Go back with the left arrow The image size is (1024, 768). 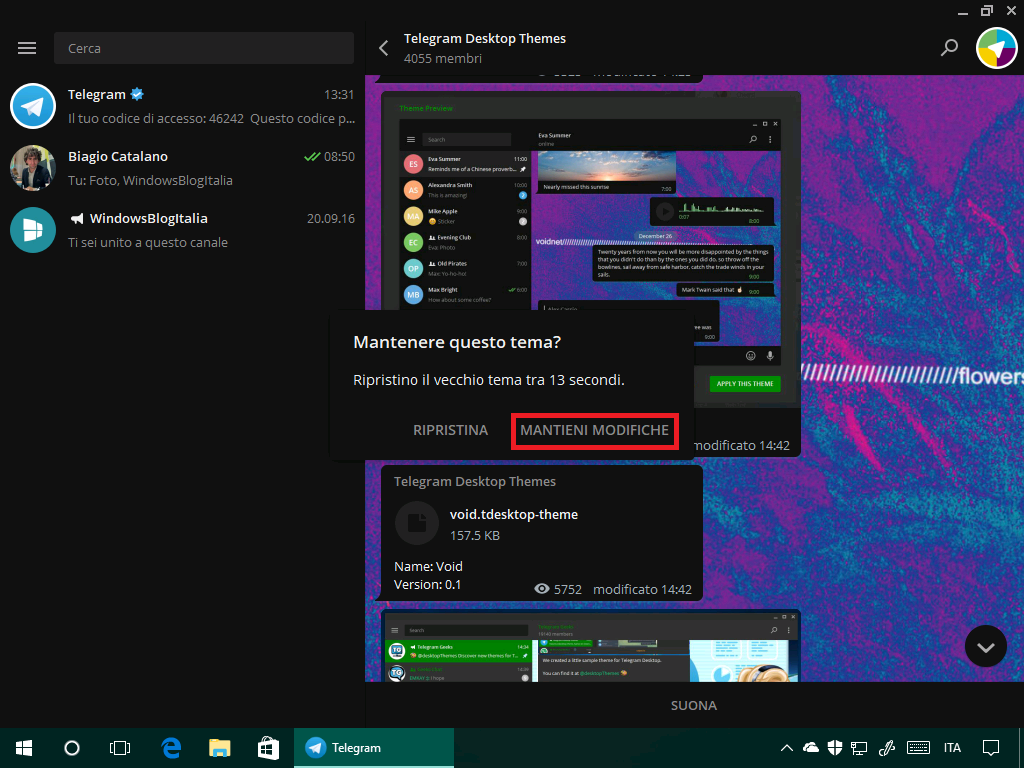(383, 48)
